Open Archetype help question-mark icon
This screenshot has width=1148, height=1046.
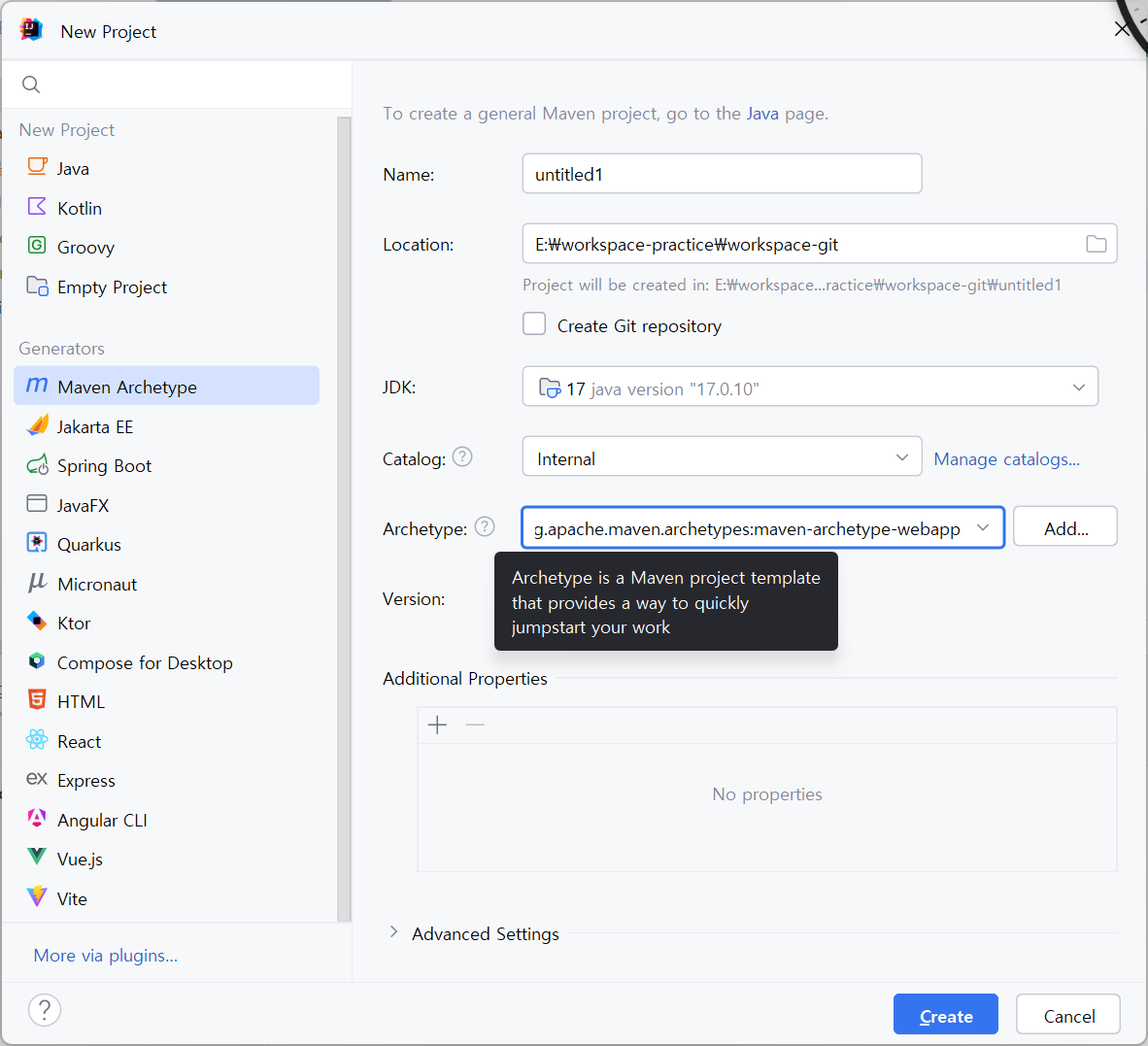pos(485,527)
